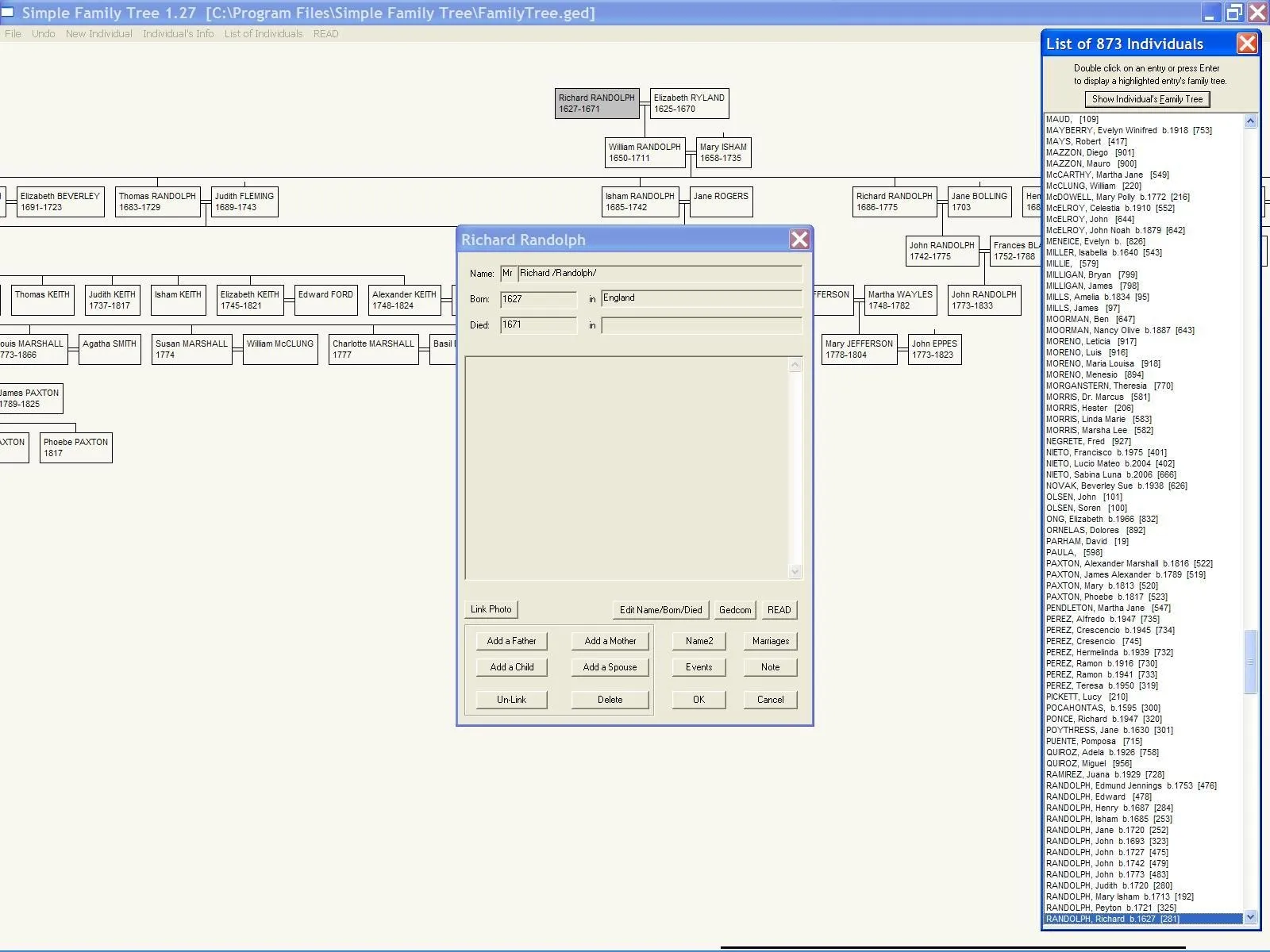Open the Note editor
The image size is (1270, 952).
(x=769, y=666)
